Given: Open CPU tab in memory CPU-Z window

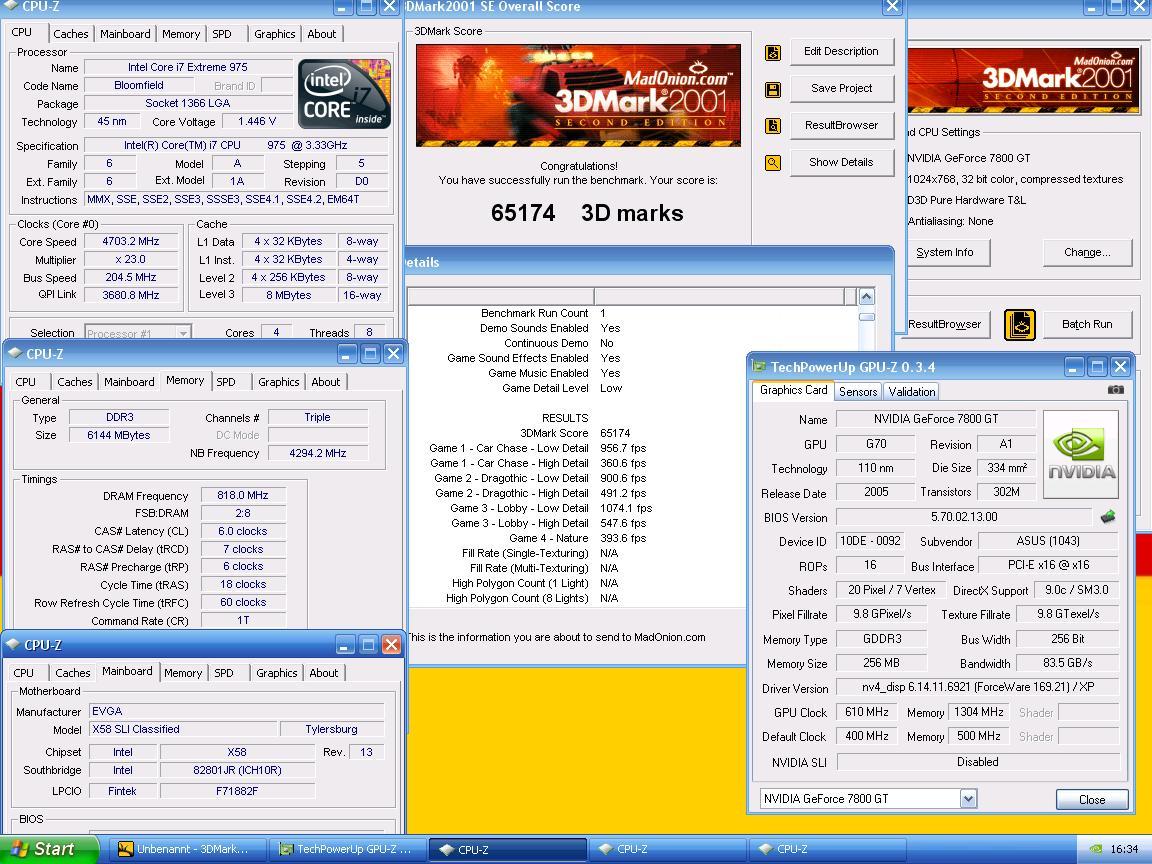Looking at the screenshot, I should click(x=26, y=382).
